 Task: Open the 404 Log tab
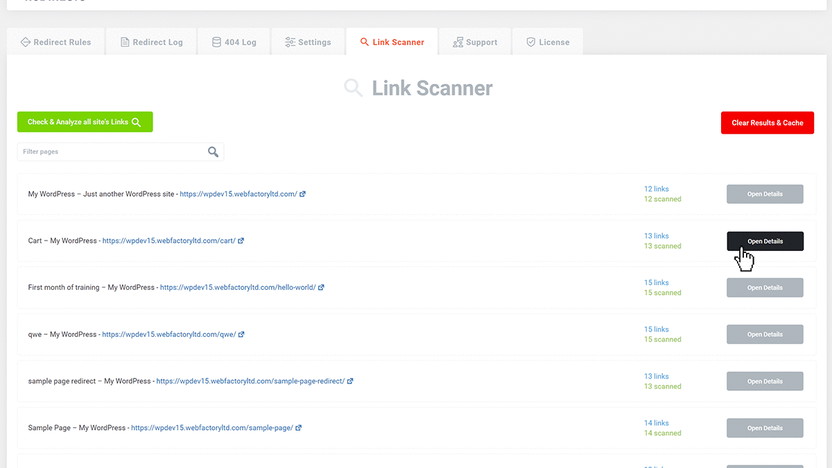[234, 42]
